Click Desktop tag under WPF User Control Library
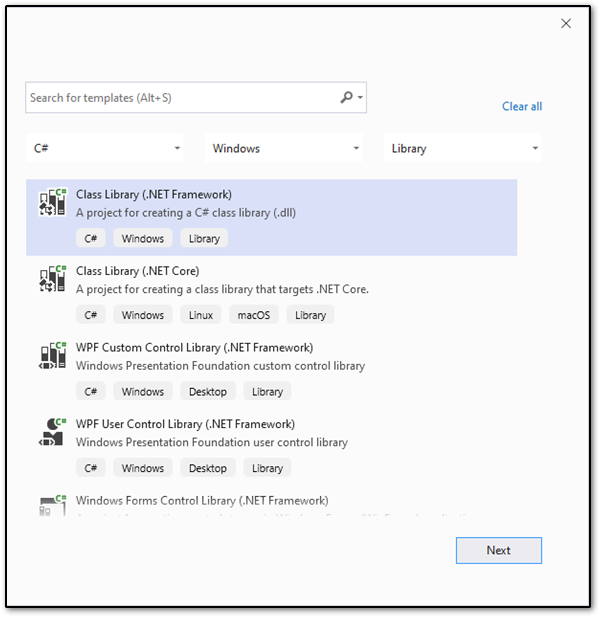Screen dimensions: 600x617 (x=208, y=468)
